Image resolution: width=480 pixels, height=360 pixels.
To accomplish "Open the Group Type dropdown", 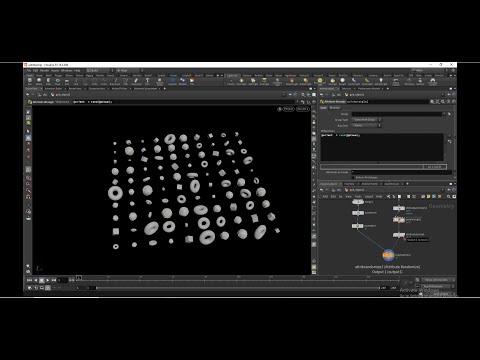I will (x=367, y=120).
